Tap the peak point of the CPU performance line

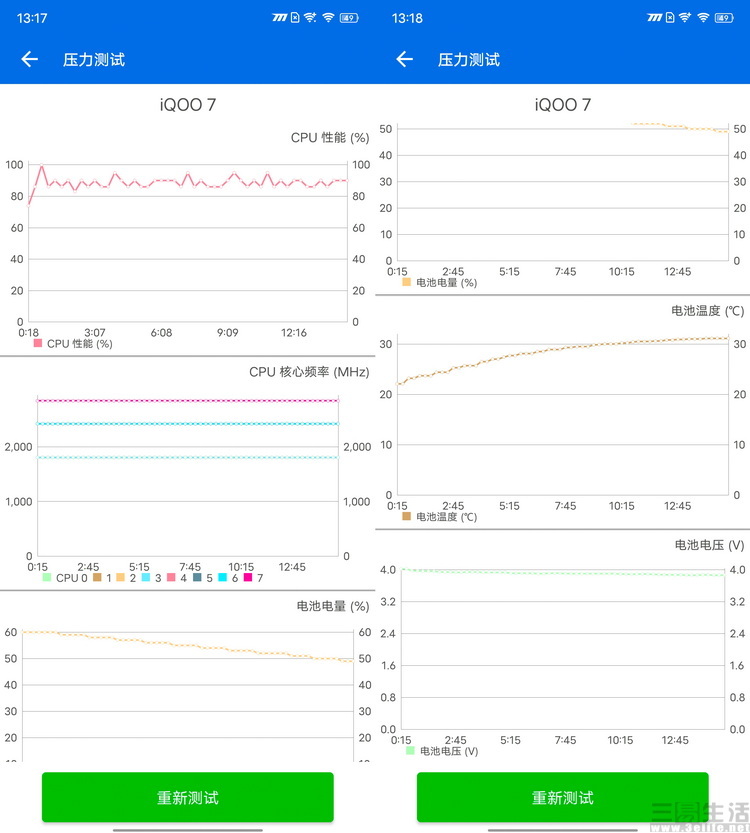[x=41, y=166]
